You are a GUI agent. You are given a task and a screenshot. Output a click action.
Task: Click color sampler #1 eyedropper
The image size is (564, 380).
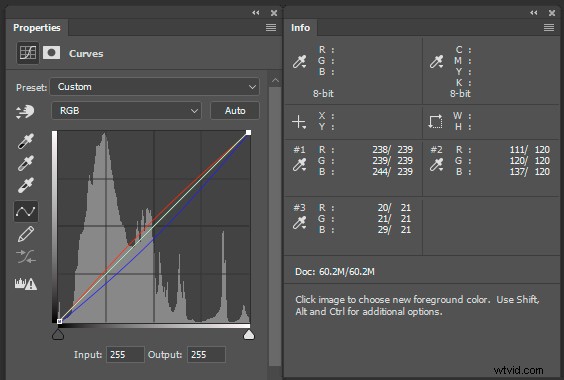[299, 165]
